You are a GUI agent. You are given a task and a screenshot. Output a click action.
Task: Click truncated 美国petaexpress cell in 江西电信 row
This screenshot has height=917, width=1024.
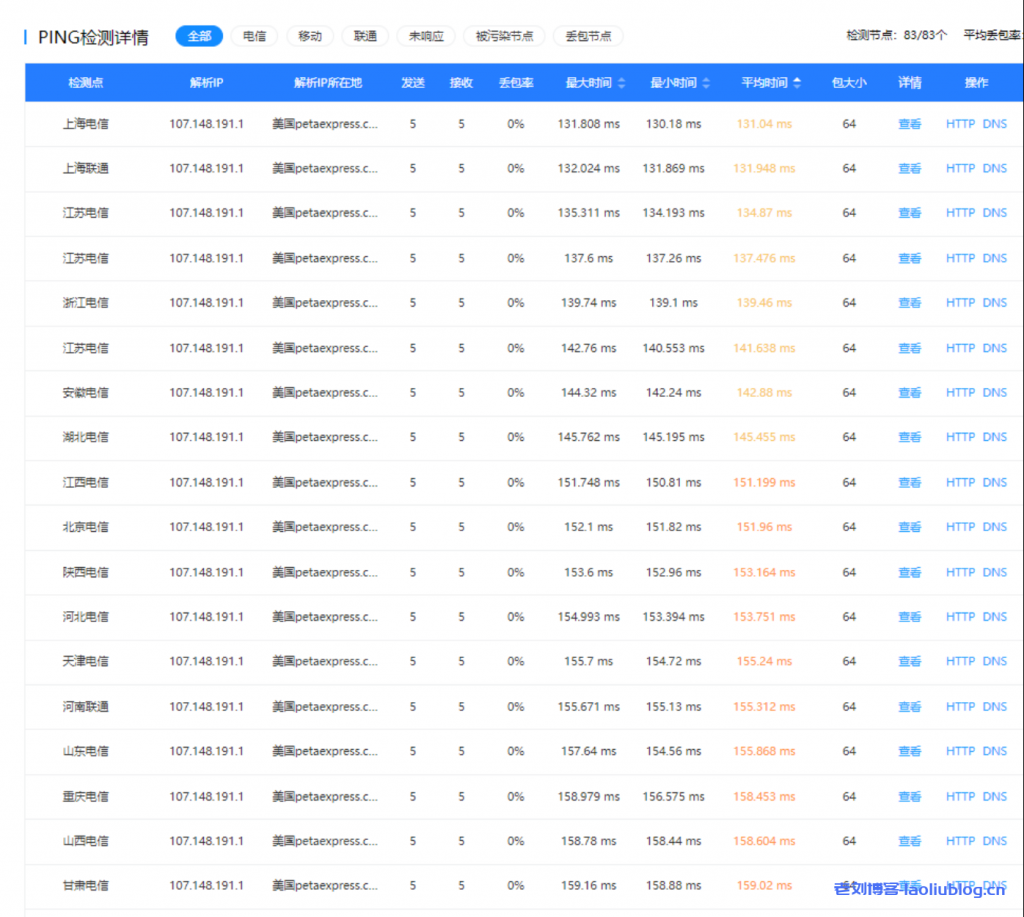[325, 482]
